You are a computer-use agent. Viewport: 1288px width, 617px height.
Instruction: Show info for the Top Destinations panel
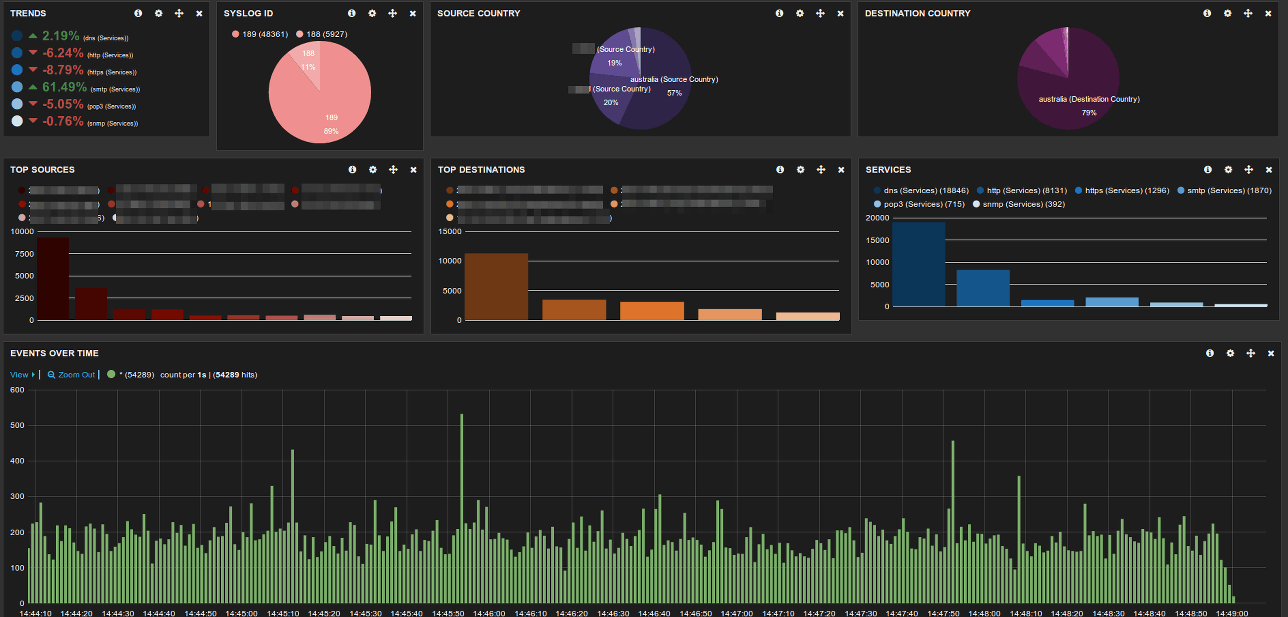779,170
